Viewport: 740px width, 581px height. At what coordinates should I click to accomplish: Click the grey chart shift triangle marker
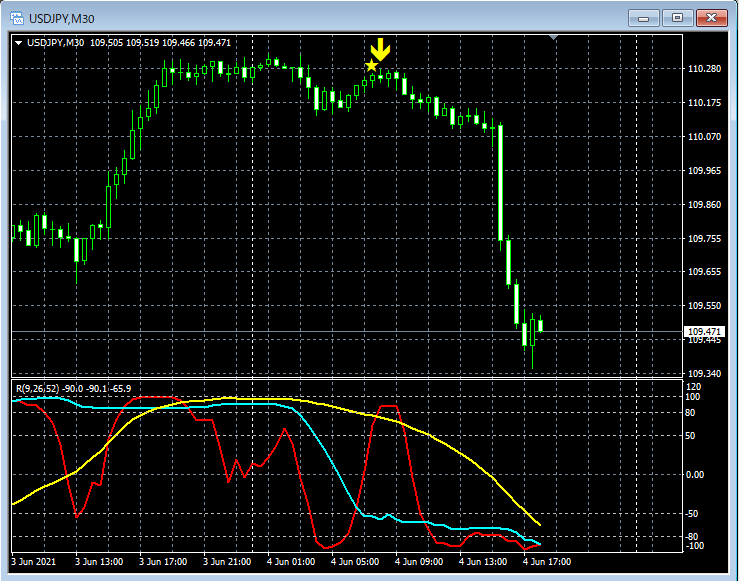click(554, 37)
